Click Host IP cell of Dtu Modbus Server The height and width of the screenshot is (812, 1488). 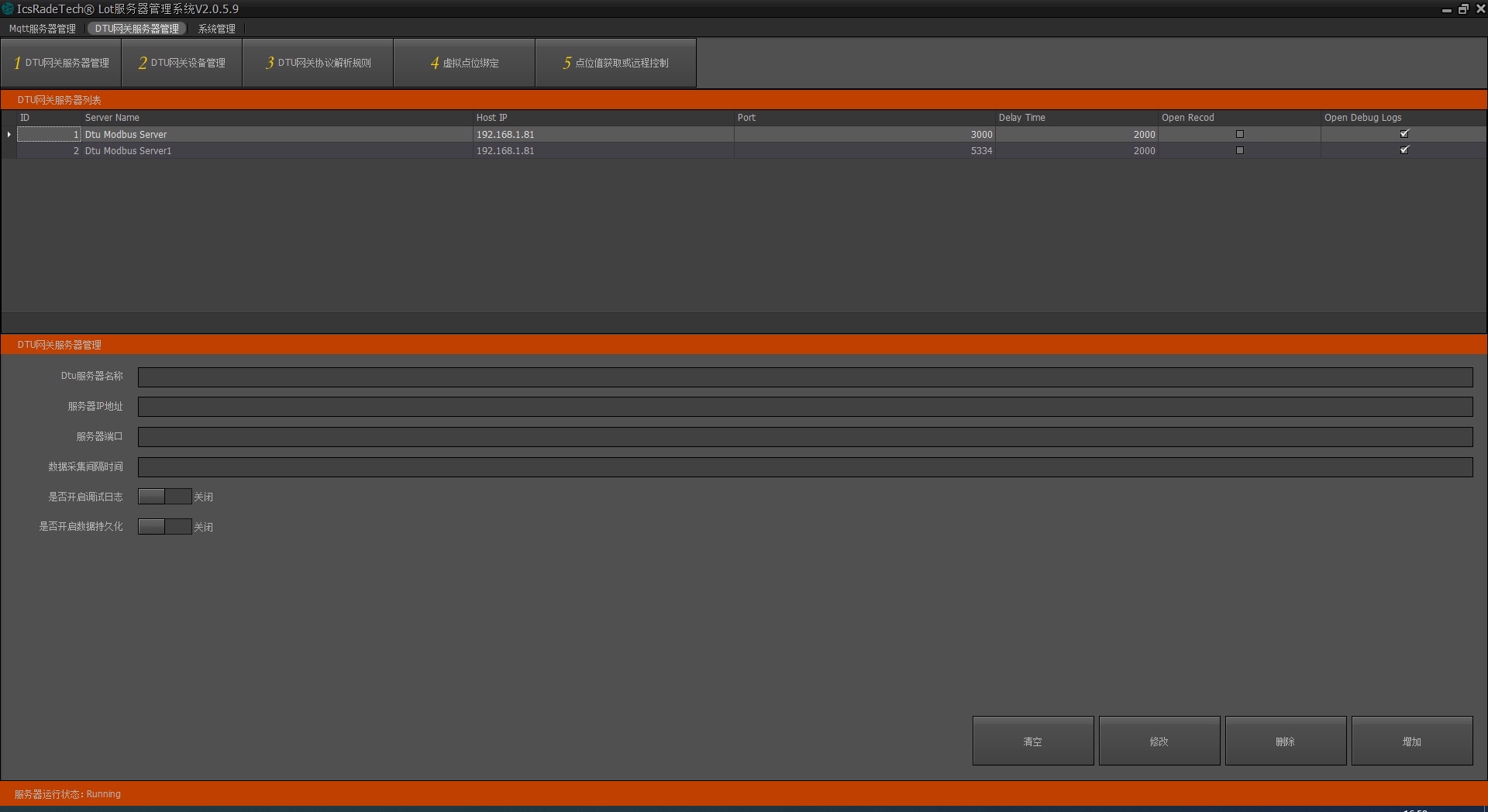(x=604, y=135)
